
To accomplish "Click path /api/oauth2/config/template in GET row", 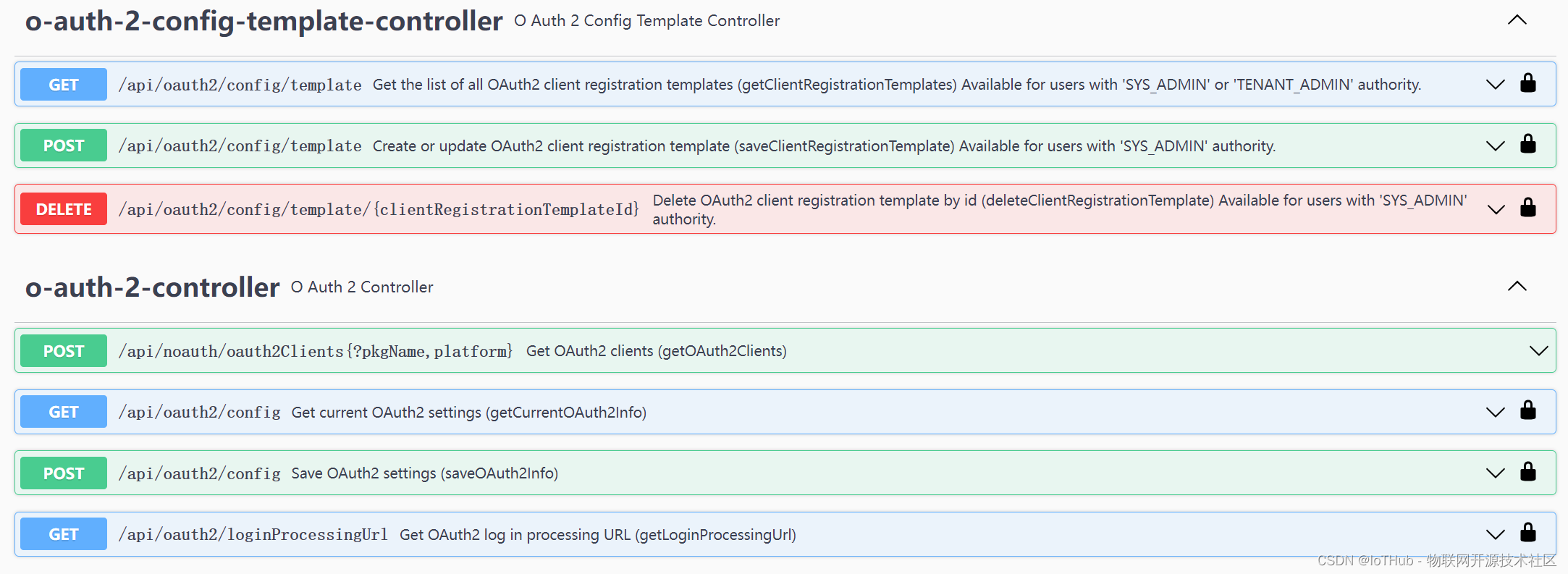I will point(240,85).
